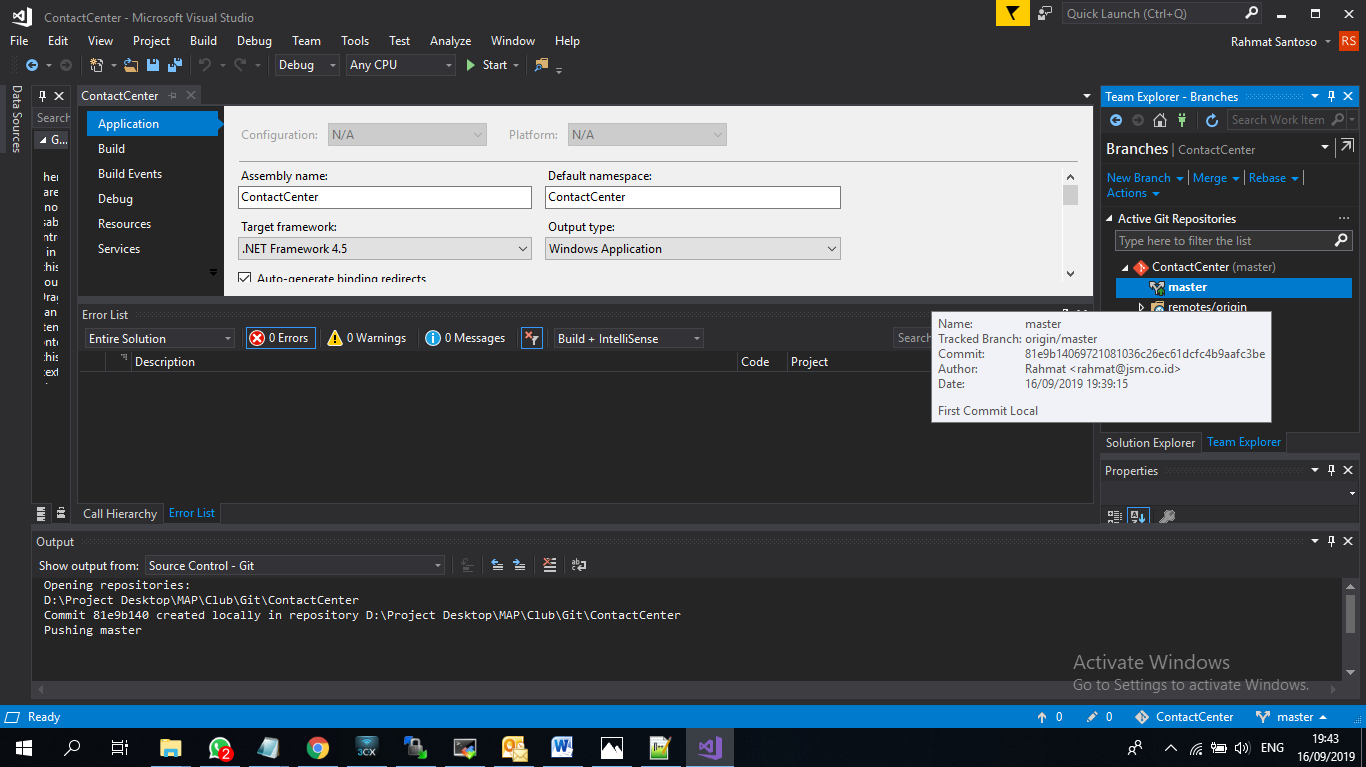Open the Build menu
The image size is (1366, 767).
click(x=203, y=41)
